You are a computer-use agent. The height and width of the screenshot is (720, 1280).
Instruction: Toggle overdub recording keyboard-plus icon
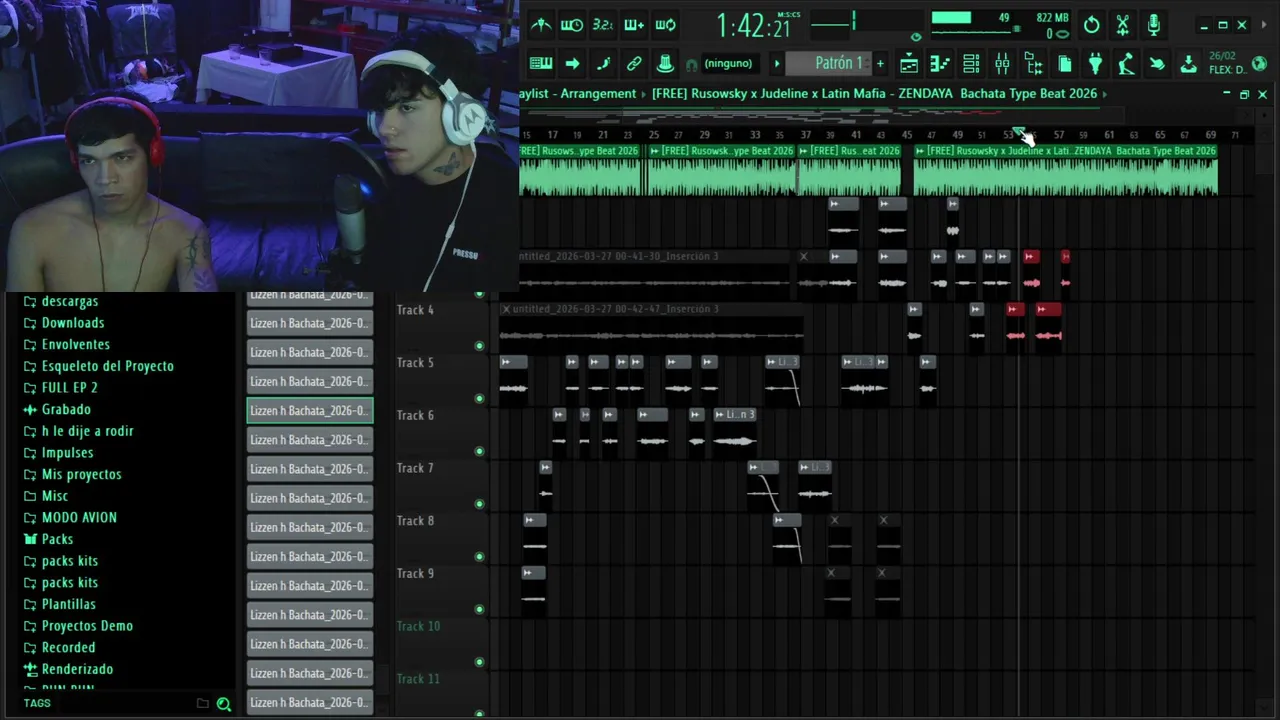634,25
